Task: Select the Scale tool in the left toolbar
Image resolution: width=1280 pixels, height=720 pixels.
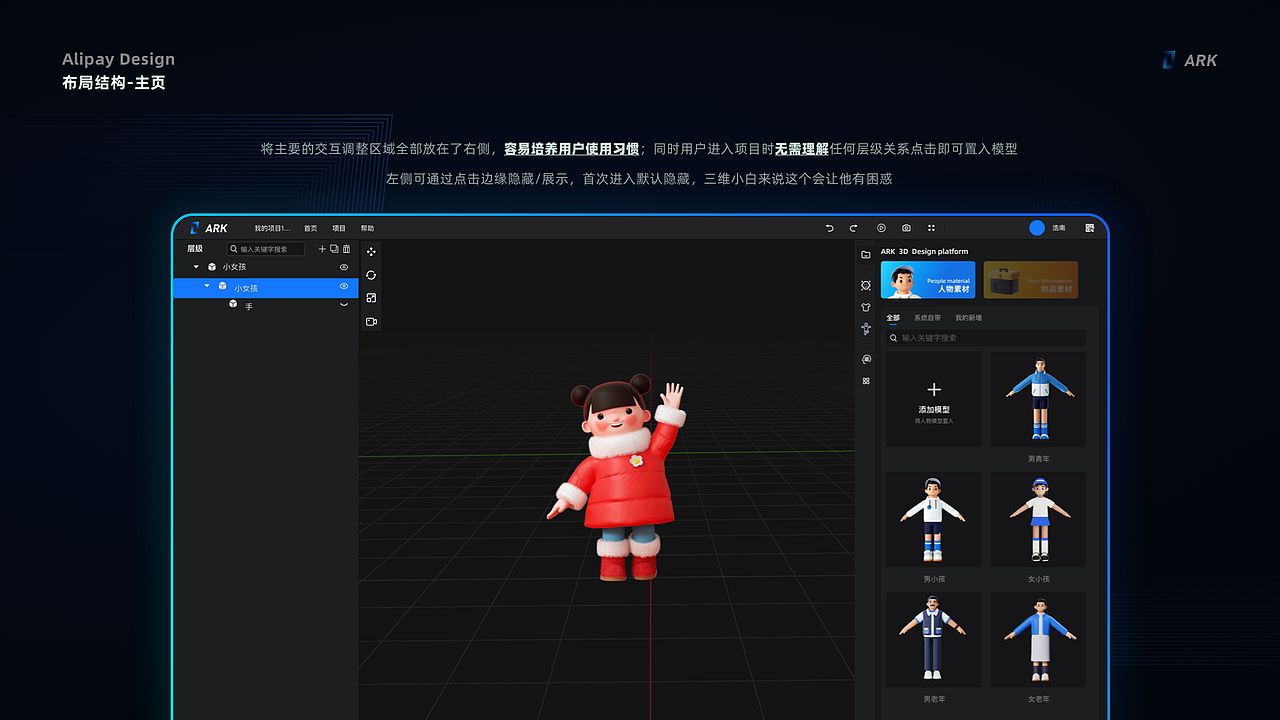Action: 371,296
